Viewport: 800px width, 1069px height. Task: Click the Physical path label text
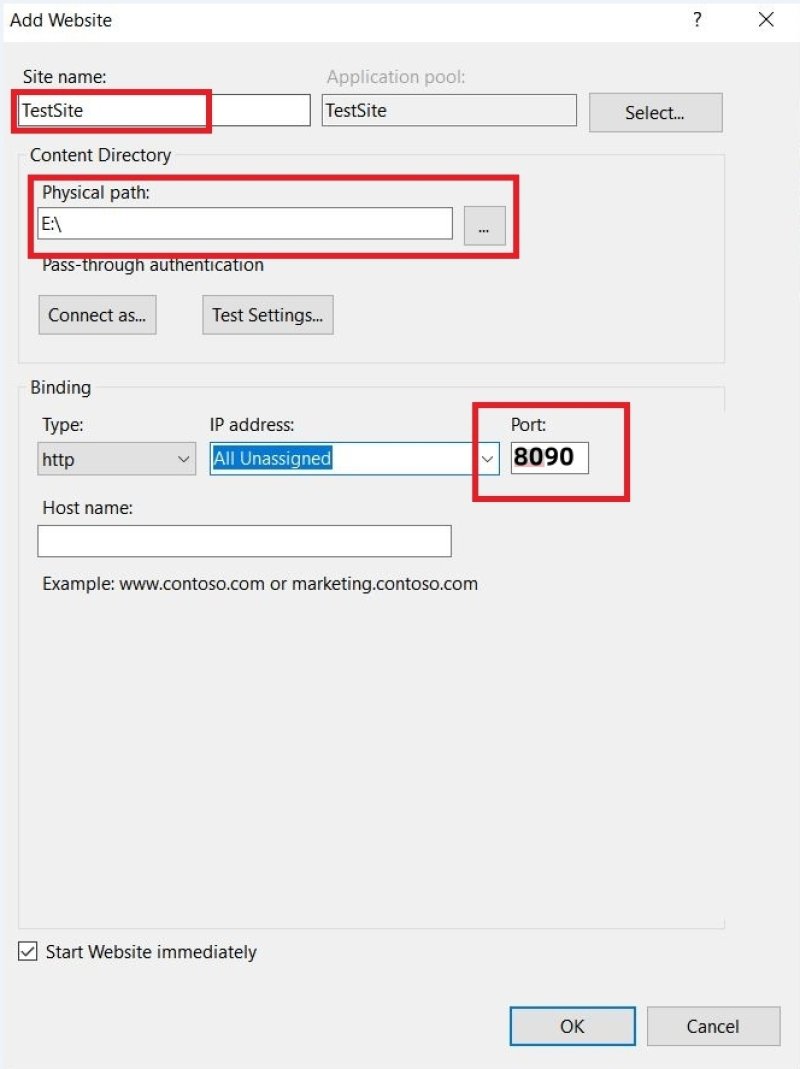95,193
